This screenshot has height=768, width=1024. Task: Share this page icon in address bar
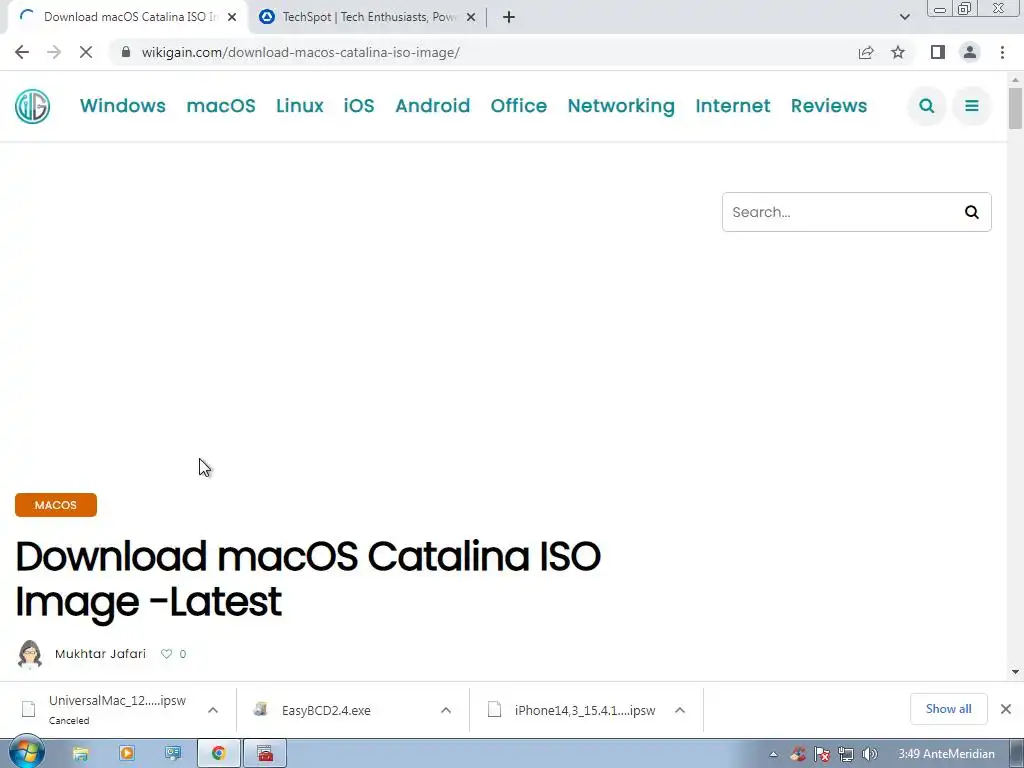[866, 52]
